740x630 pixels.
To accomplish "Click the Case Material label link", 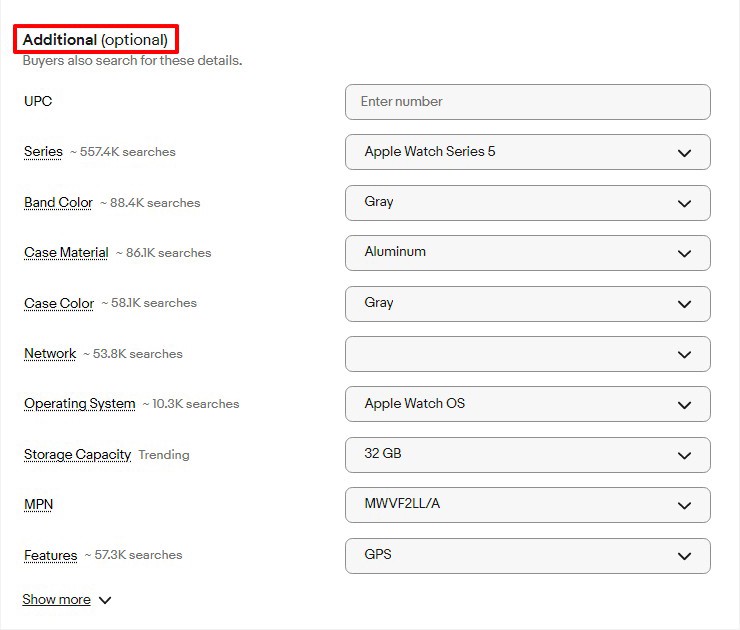I will [66, 252].
